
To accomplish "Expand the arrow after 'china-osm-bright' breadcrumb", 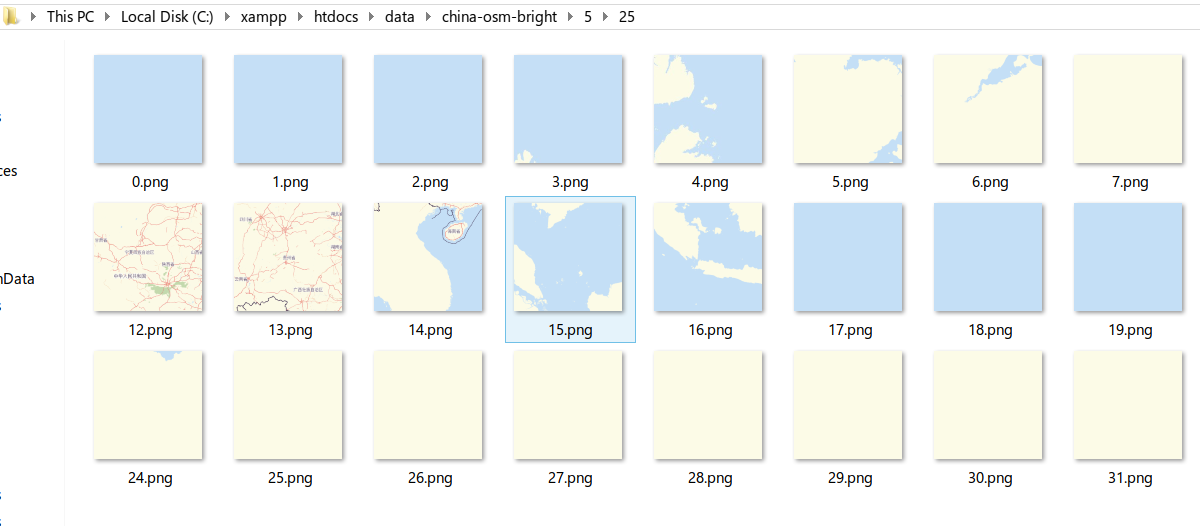I will [571, 17].
